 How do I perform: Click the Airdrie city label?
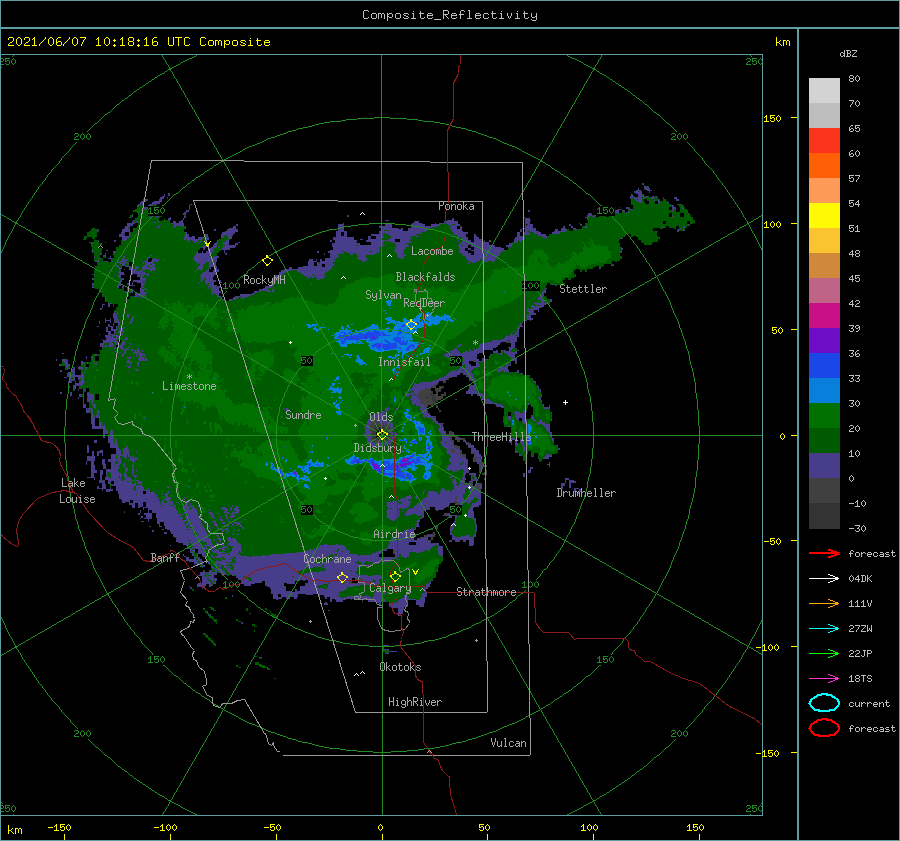pyautogui.click(x=394, y=534)
